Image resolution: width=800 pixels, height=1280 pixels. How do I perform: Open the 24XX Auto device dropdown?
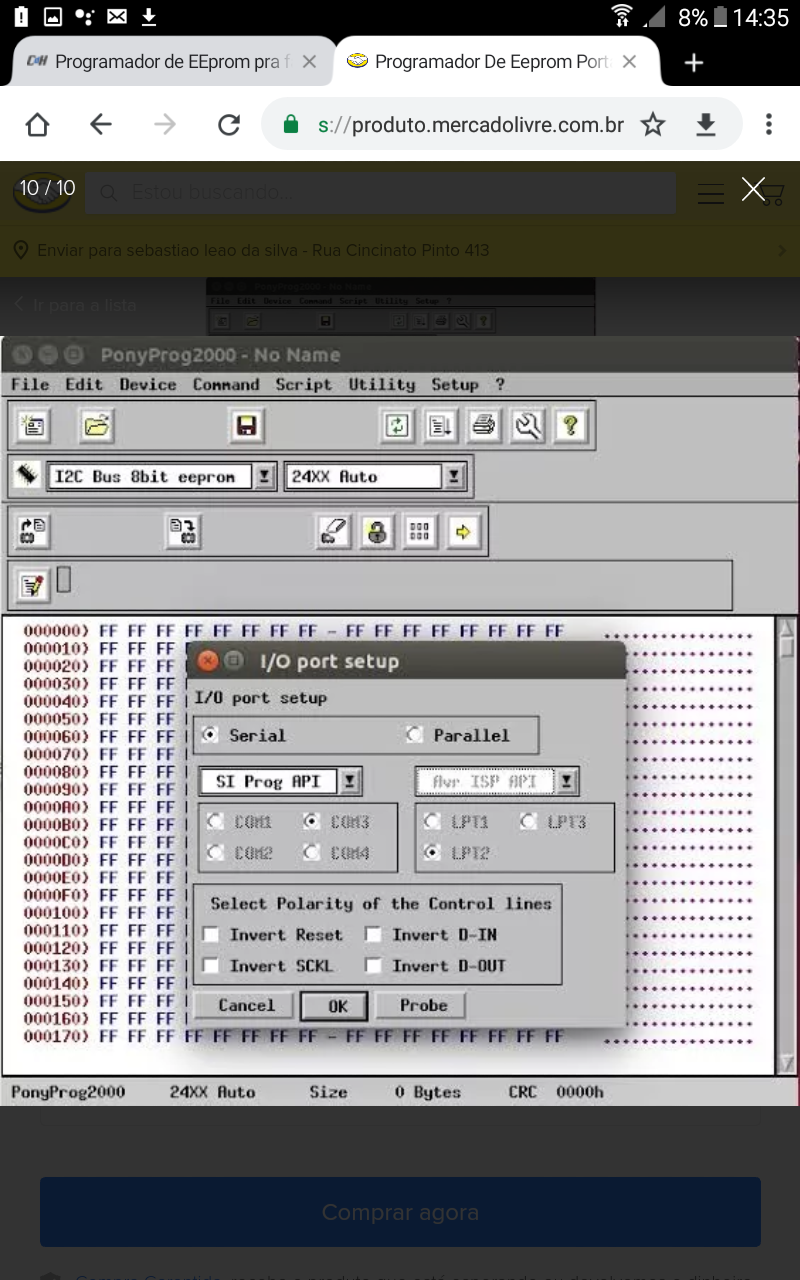(454, 477)
